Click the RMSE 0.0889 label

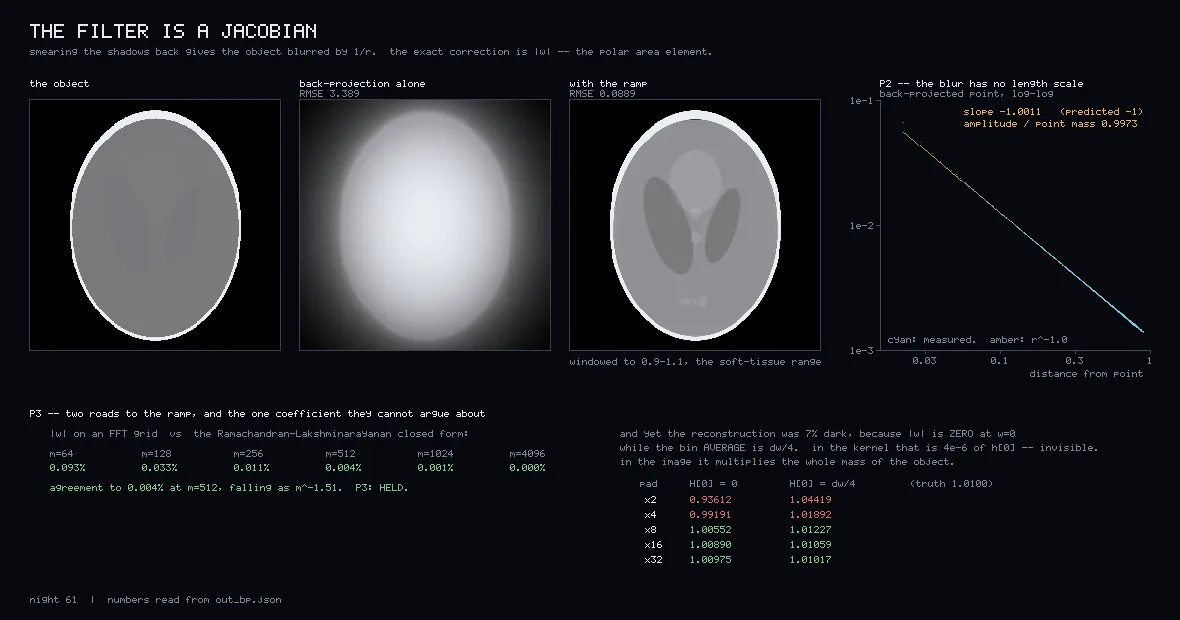[x=602, y=94]
